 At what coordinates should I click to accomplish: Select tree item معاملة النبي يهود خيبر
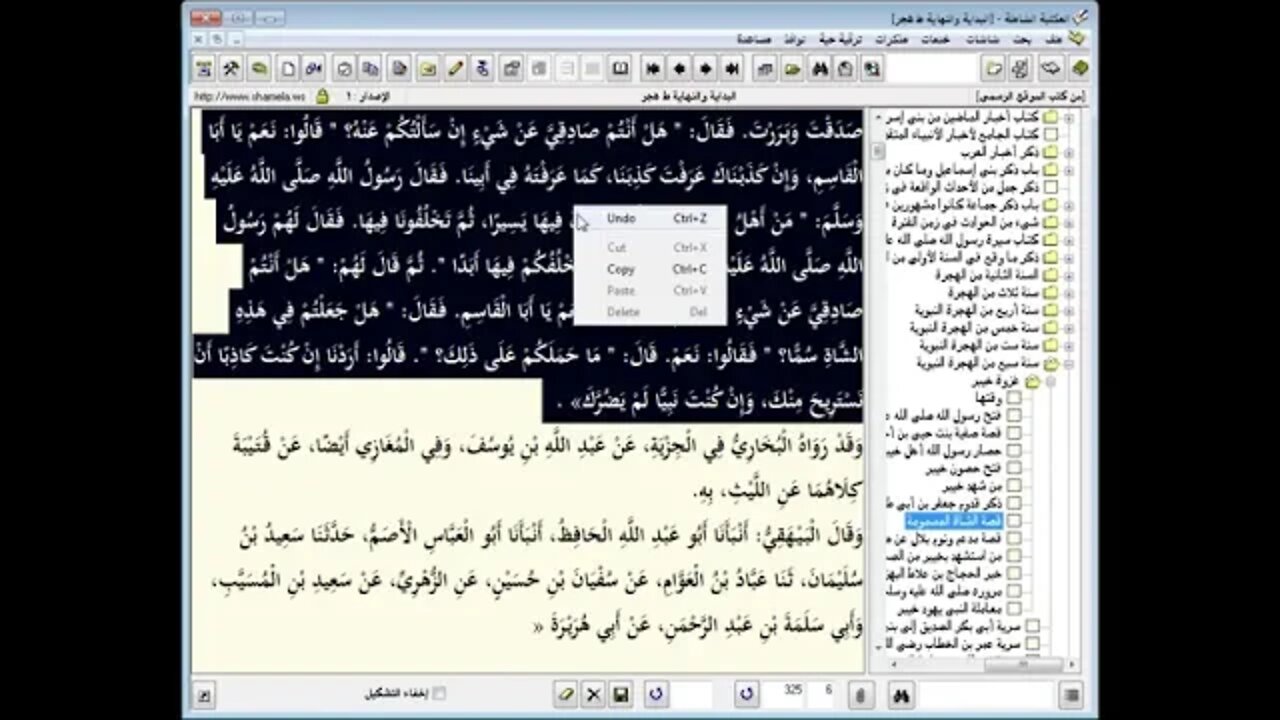point(950,609)
